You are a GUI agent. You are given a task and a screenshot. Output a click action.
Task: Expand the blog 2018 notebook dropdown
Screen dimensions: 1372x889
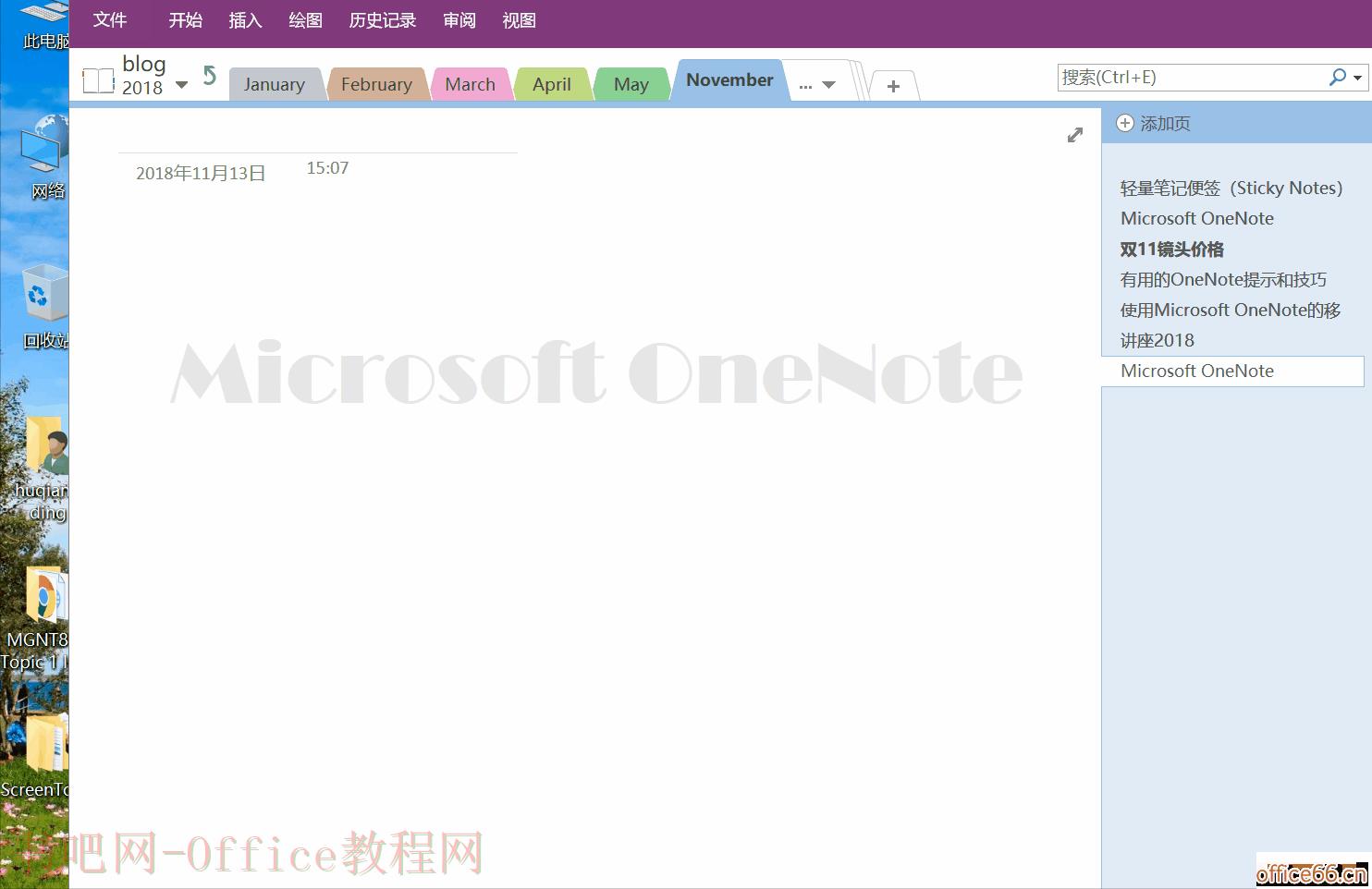(181, 84)
